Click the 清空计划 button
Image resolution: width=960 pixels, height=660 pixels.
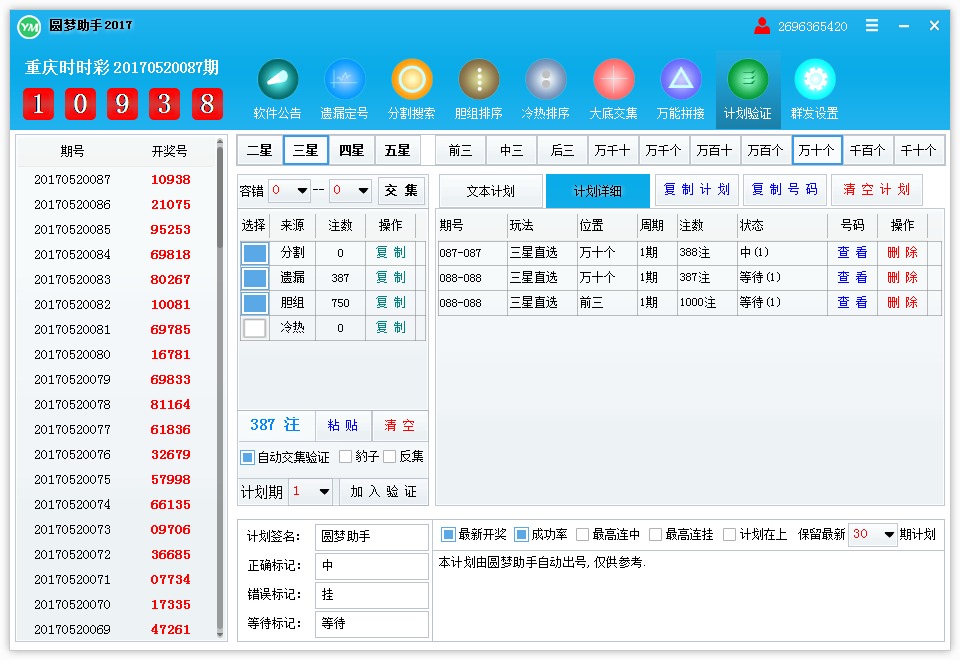click(x=876, y=190)
